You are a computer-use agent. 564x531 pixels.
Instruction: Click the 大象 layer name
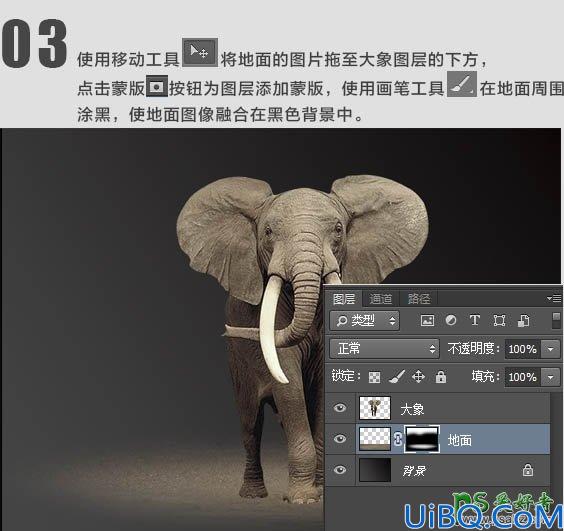click(412, 409)
